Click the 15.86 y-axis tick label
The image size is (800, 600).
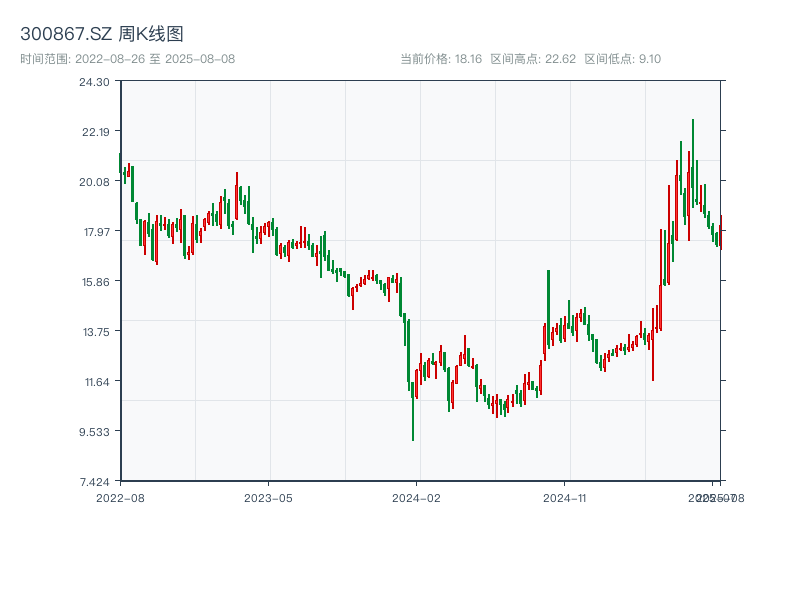click(x=95, y=282)
